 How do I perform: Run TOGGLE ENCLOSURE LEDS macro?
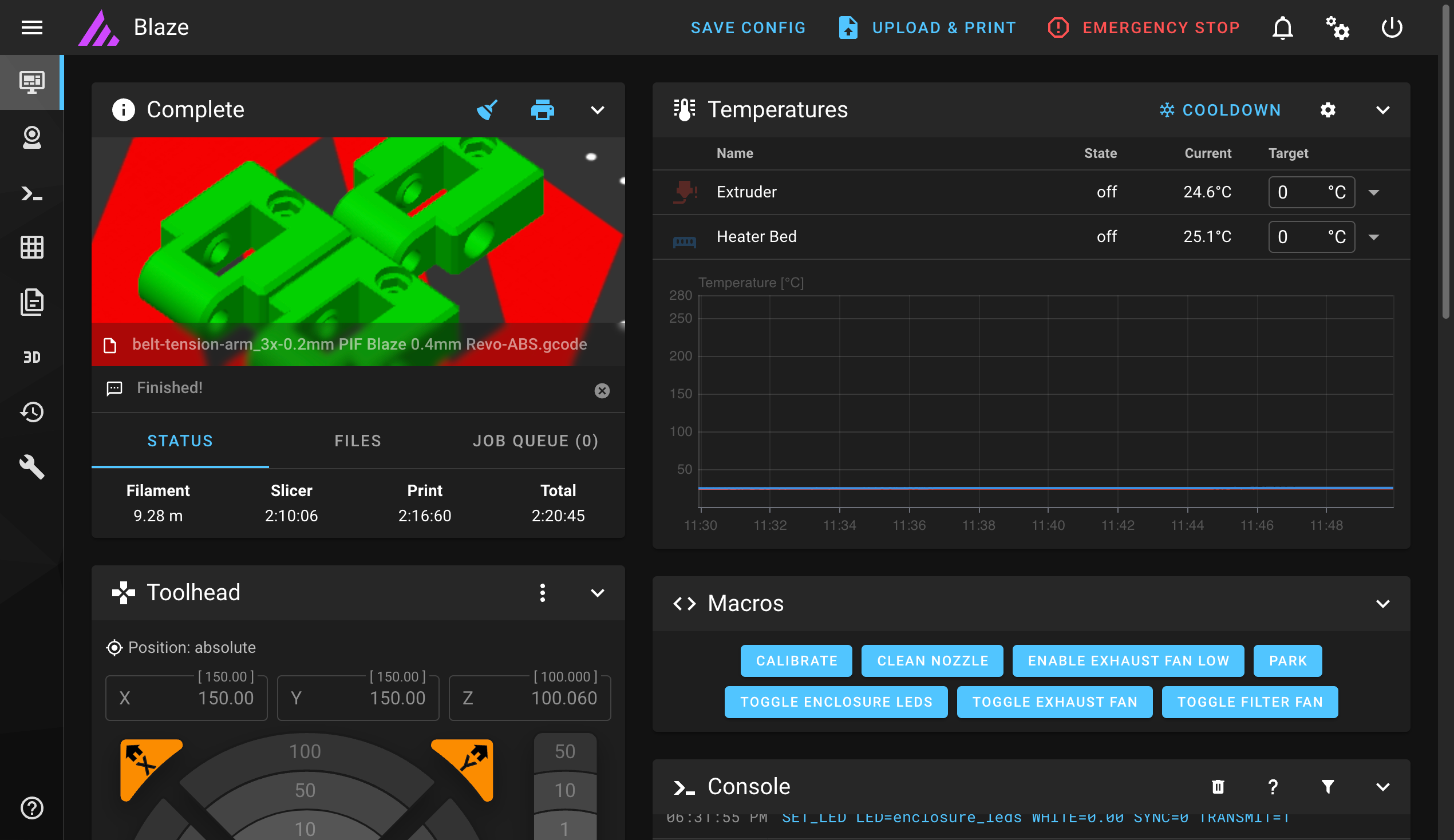click(x=836, y=702)
